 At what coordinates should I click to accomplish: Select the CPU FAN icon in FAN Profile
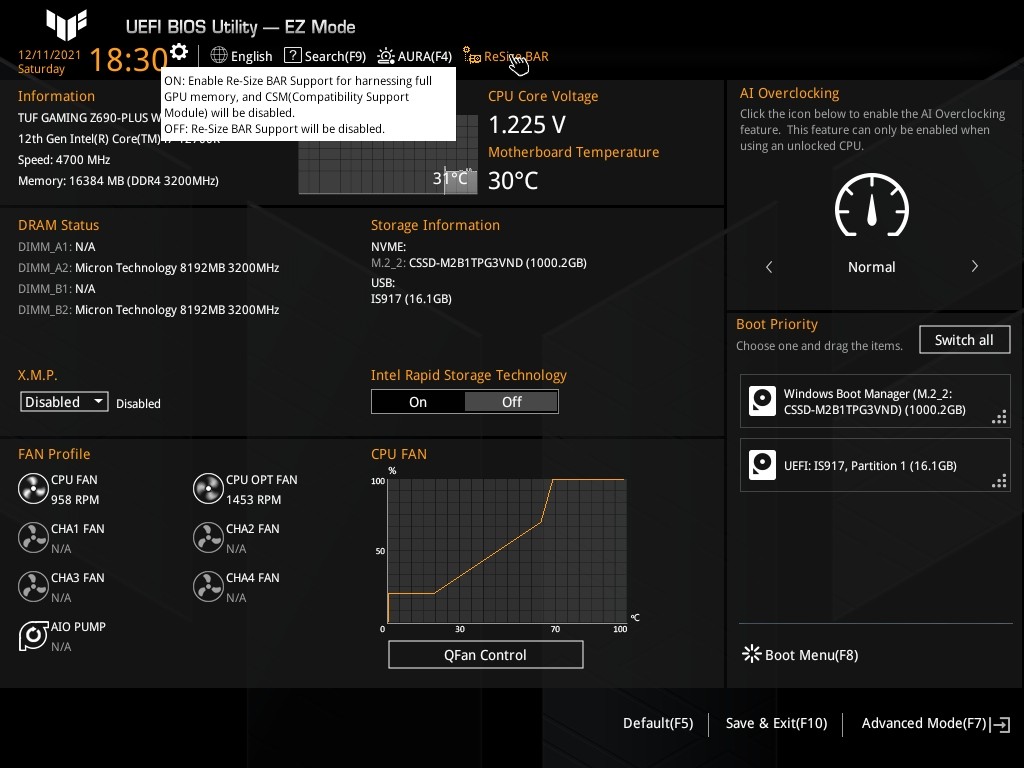33,489
